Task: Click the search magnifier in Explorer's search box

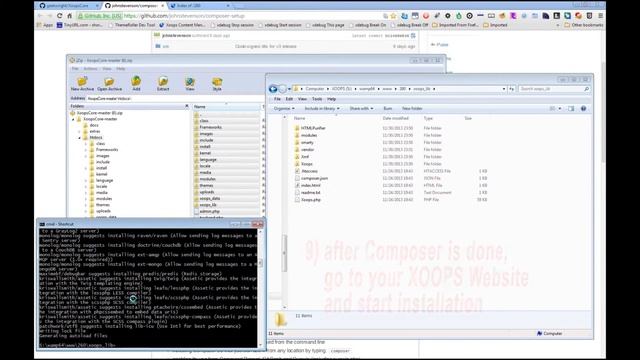Action: click(587, 89)
